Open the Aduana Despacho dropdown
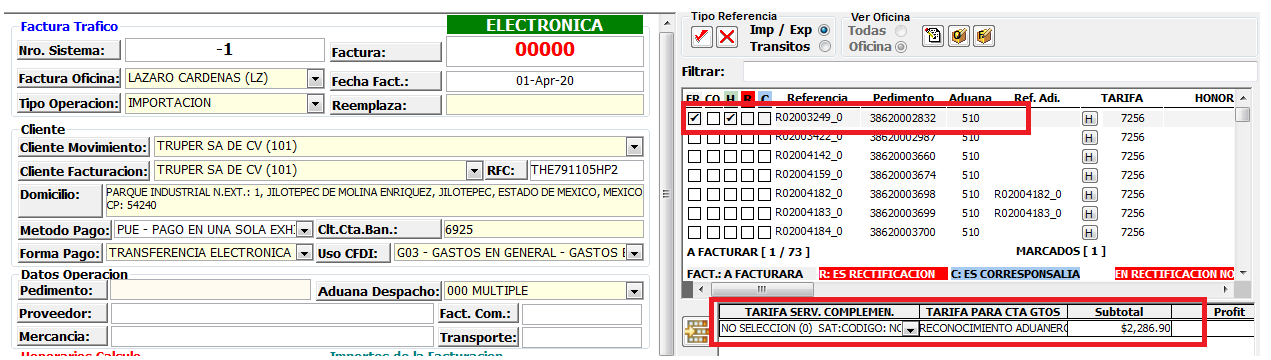This screenshot has width=1271, height=360. (x=633, y=291)
